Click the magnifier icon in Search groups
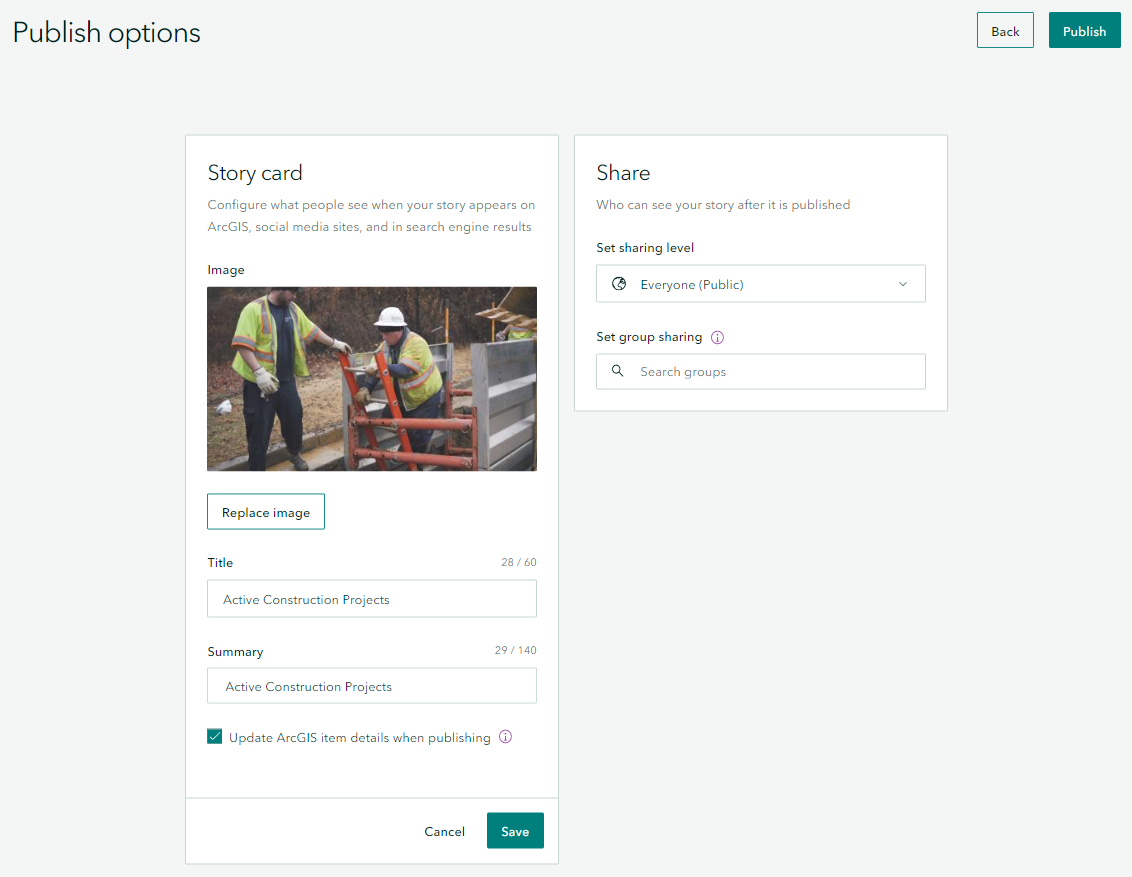The width and height of the screenshot is (1132, 877). click(618, 371)
